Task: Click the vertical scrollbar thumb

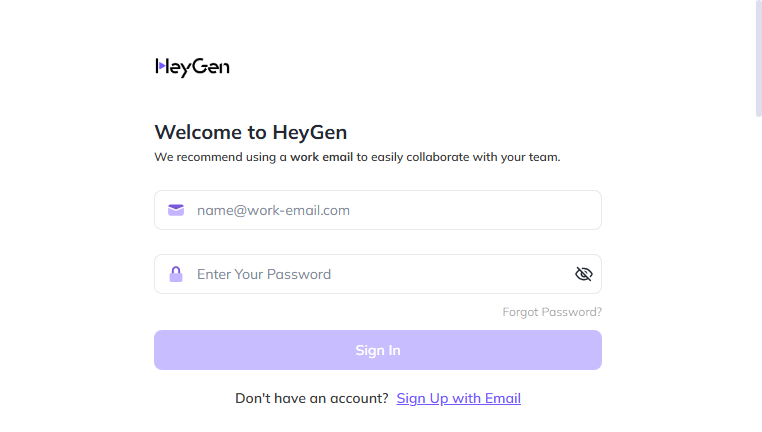Action: pyautogui.click(x=759, y=58)
